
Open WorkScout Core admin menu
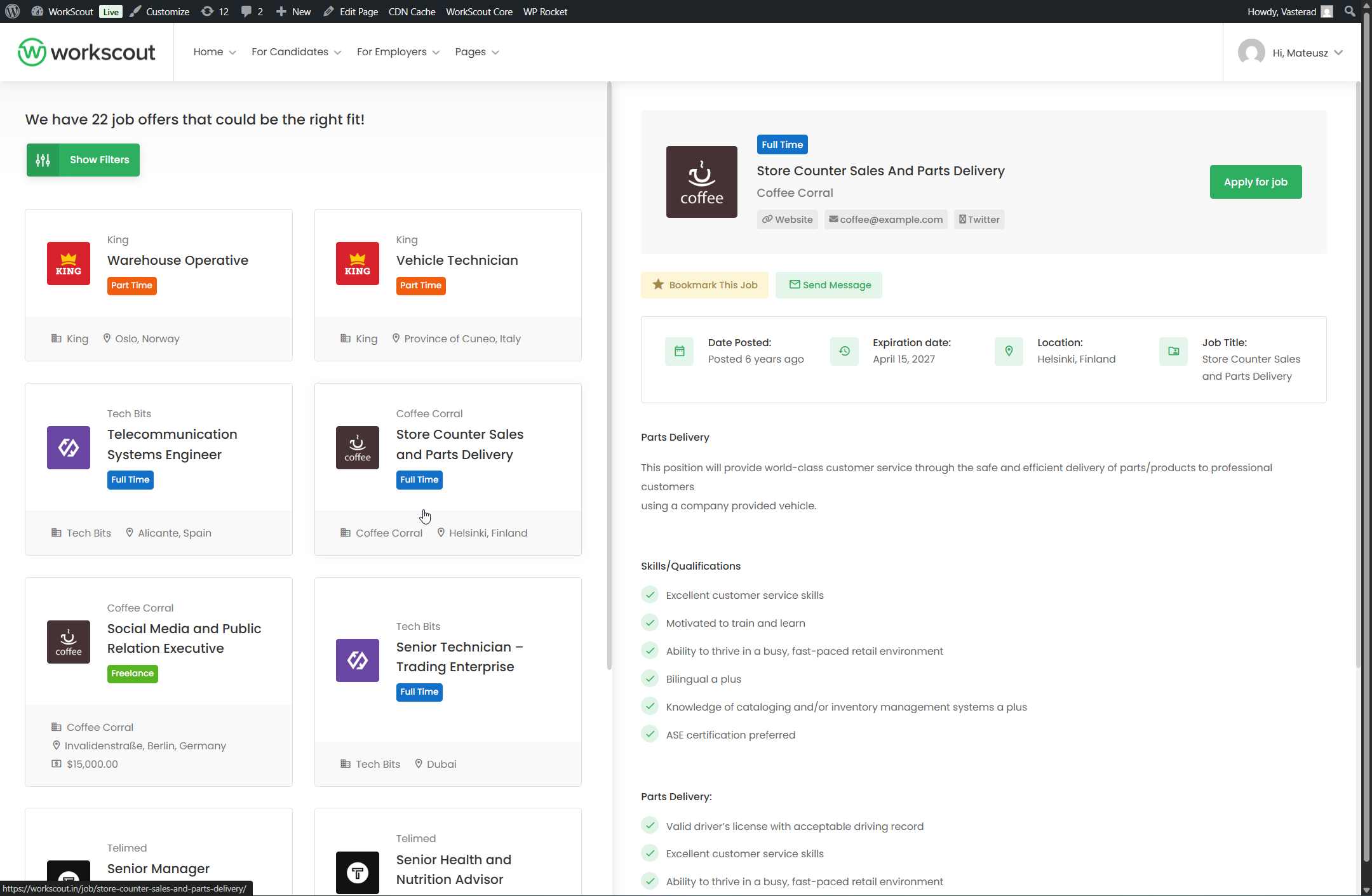479,11
